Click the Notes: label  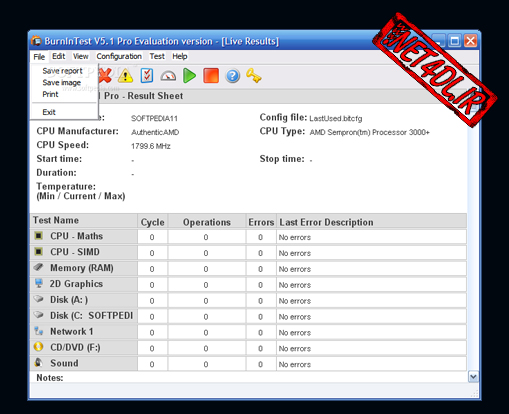(50, 378)
